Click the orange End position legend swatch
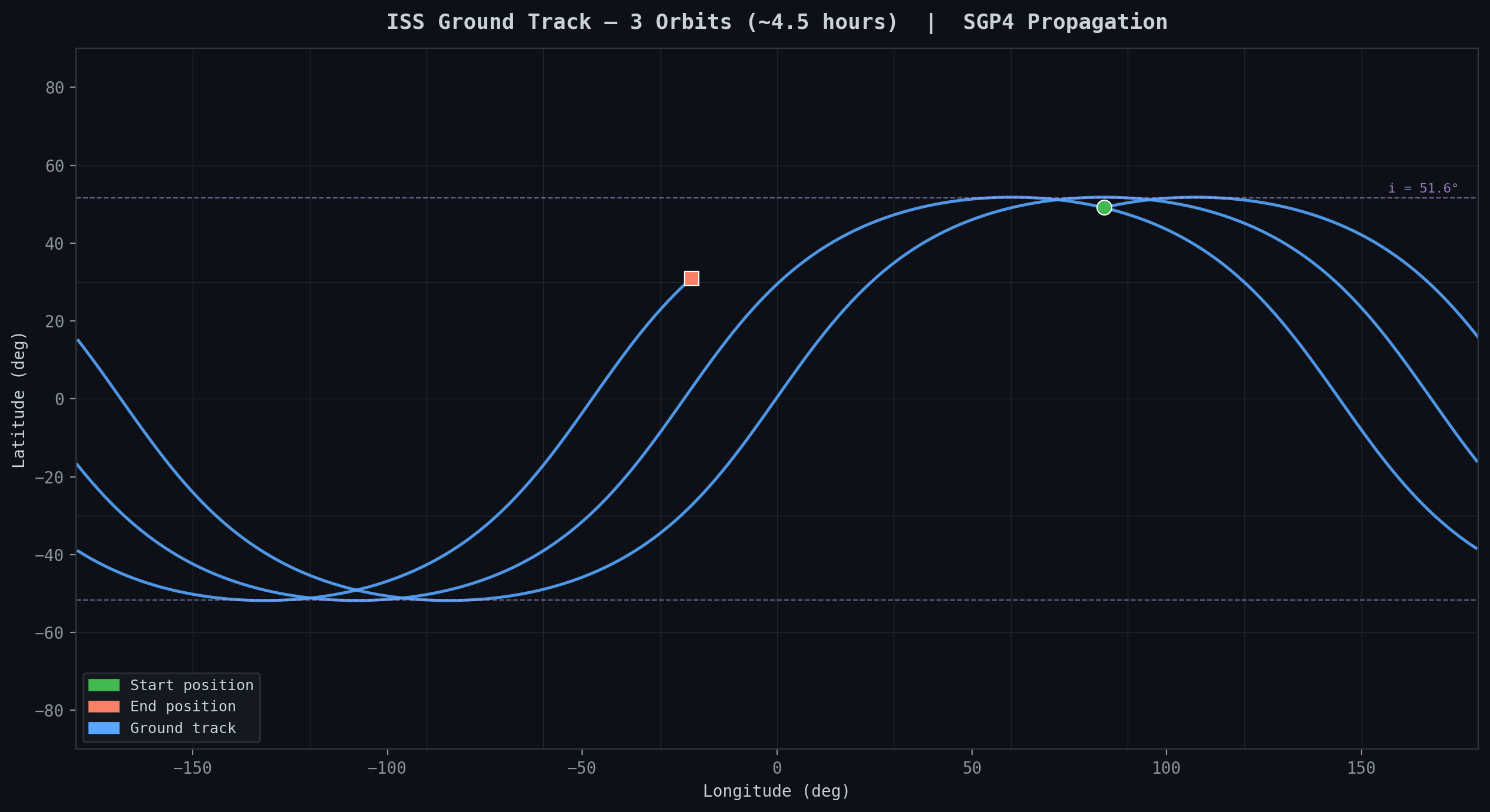The width and height of the screenshot is (1490, 812). pos(104,707)
